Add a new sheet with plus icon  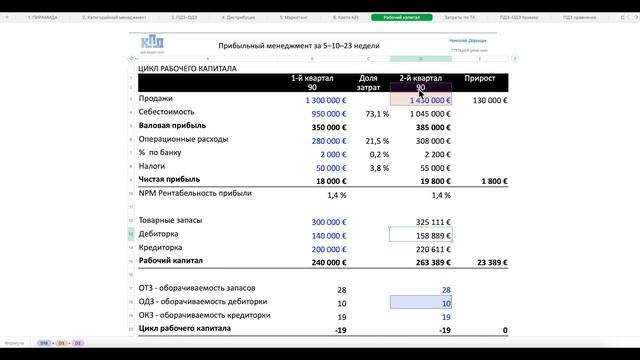(x=7, y=18)
